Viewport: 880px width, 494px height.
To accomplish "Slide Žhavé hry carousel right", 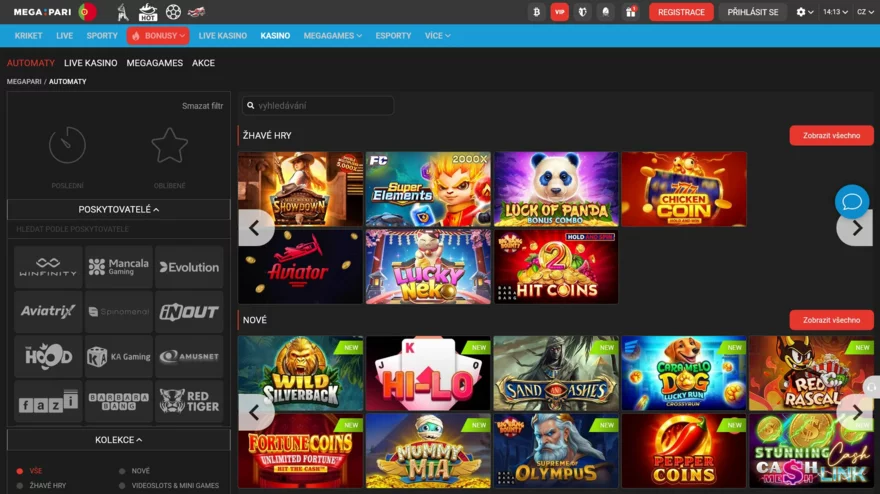I will pos(856,228).
